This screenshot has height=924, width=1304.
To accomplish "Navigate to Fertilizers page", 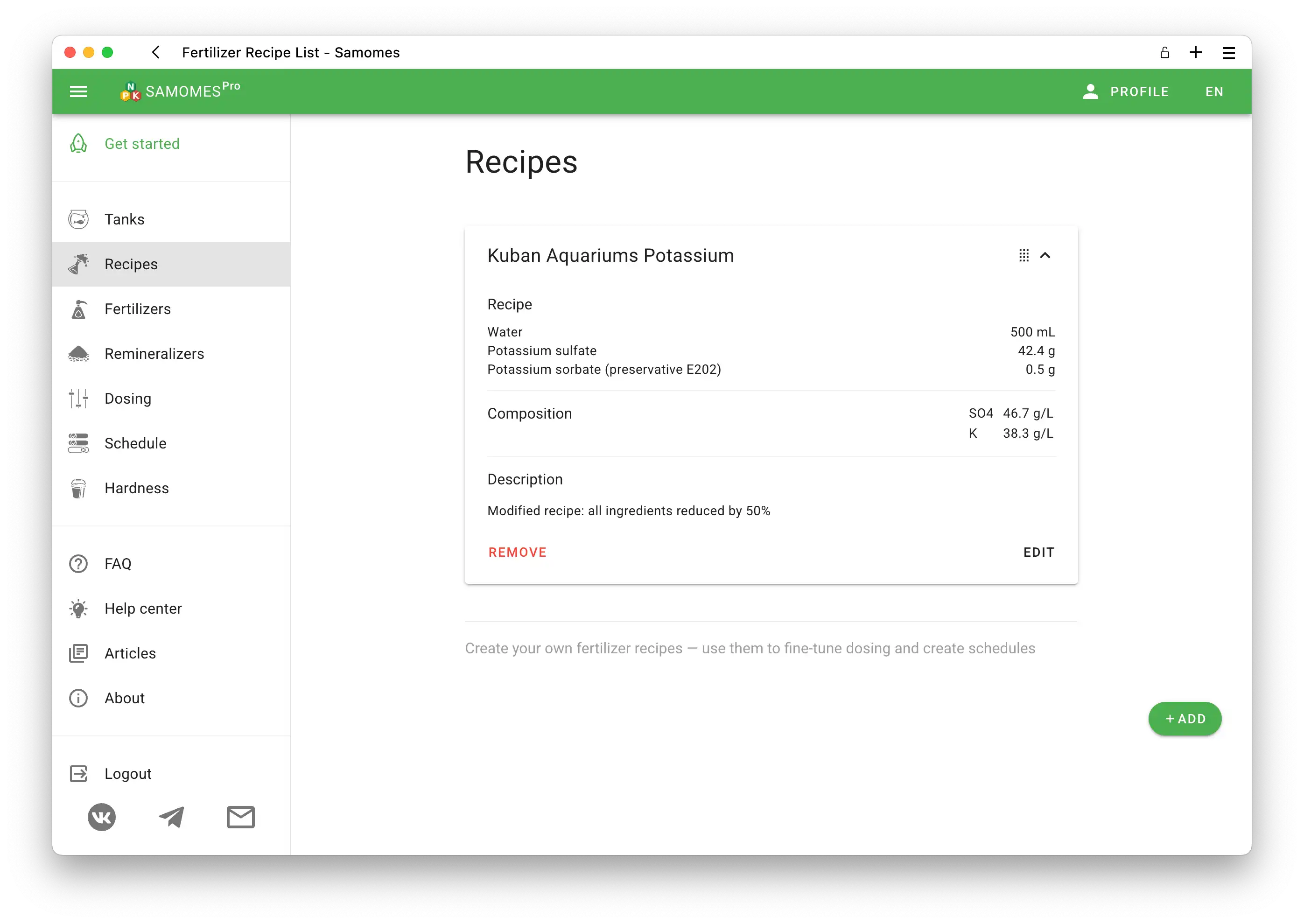I will tap(137, 309).
